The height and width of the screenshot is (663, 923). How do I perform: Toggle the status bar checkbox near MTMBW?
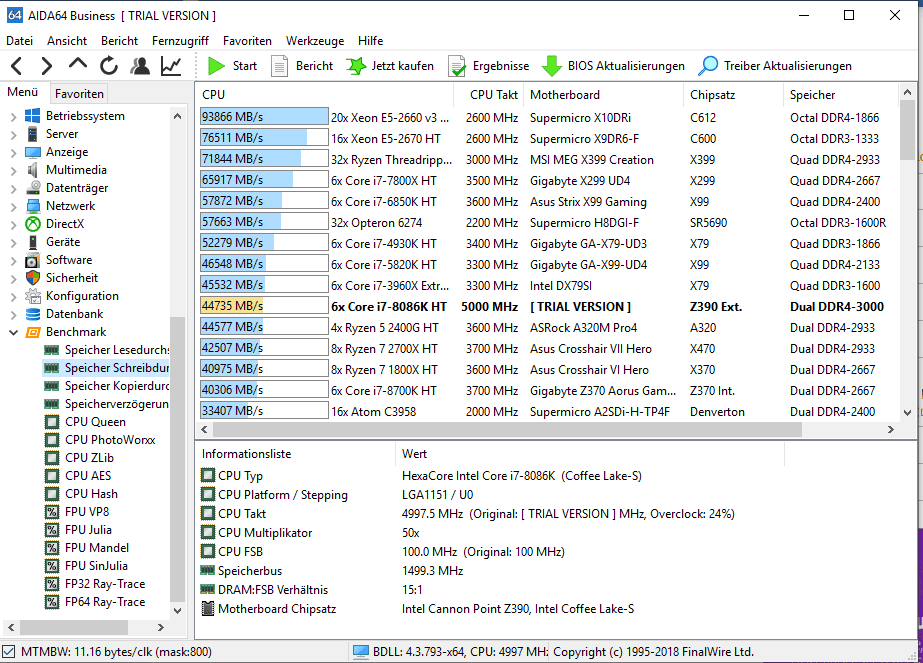[x=8, y=652]
